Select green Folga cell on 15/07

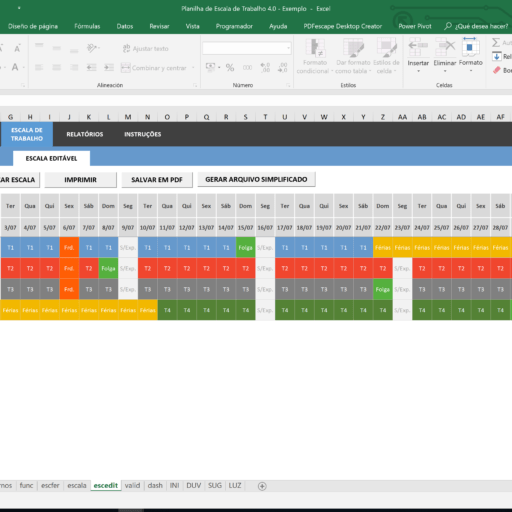(x=245, y=248)
